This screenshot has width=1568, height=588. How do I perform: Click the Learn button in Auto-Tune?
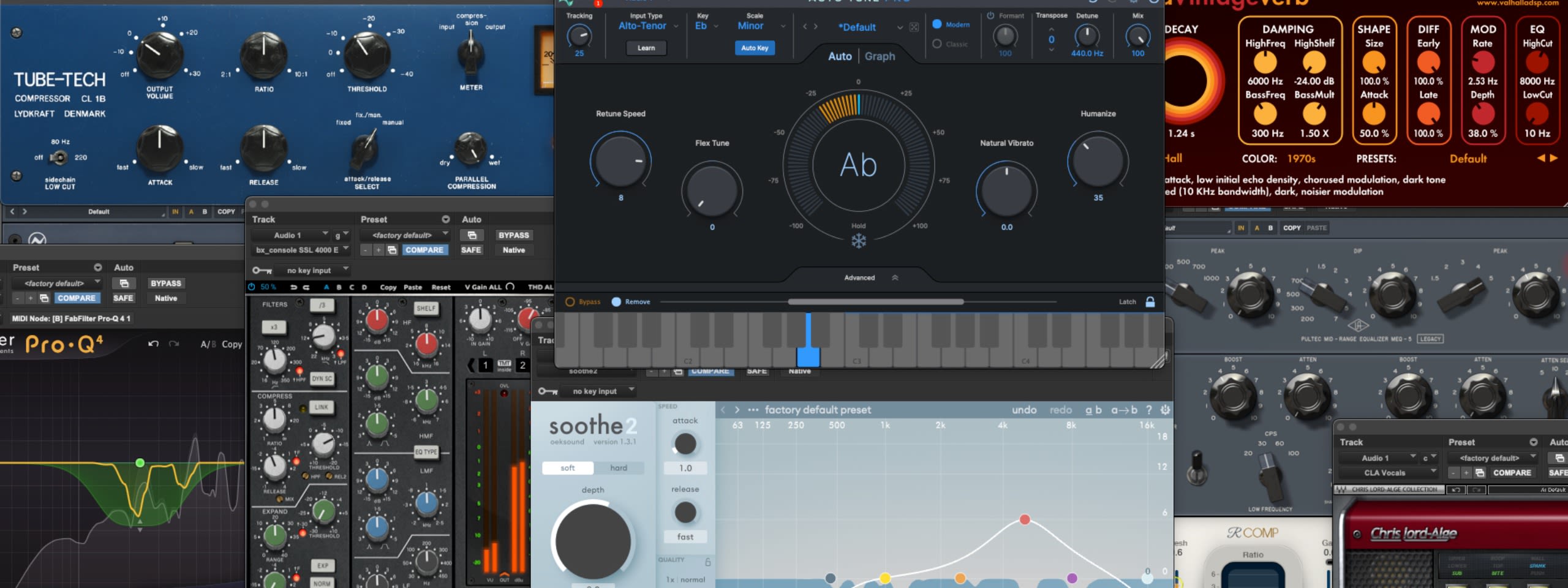click(x=646, y=48)
